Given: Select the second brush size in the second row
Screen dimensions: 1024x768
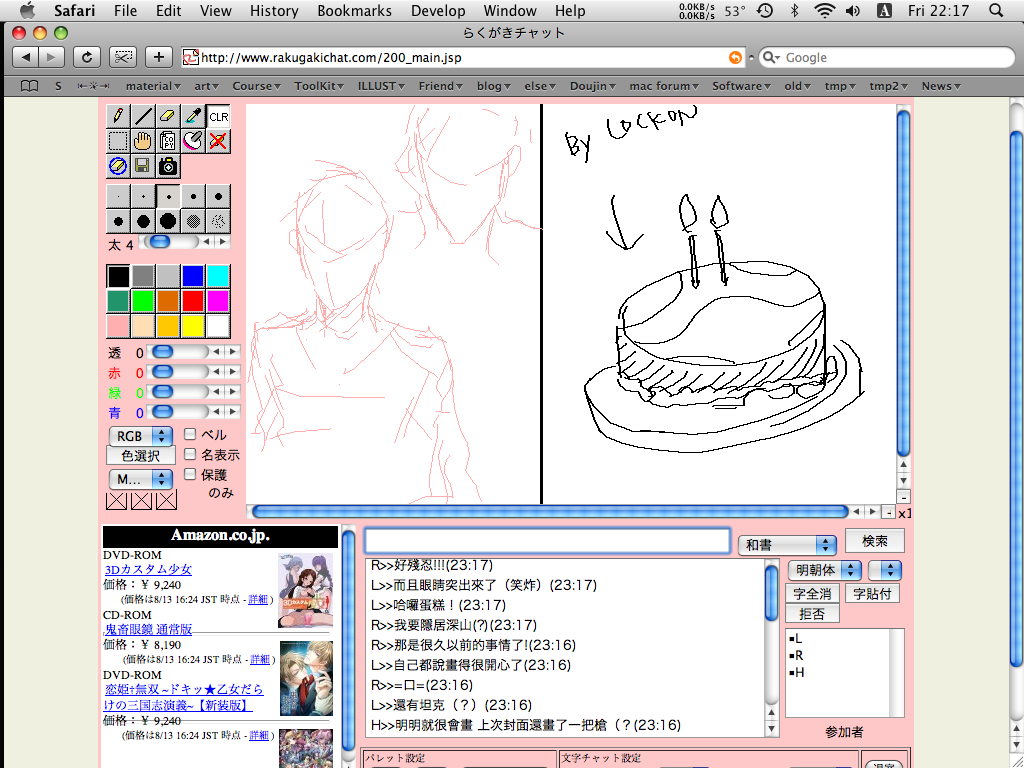Looking at the screenshot, I should click(143, 221).
